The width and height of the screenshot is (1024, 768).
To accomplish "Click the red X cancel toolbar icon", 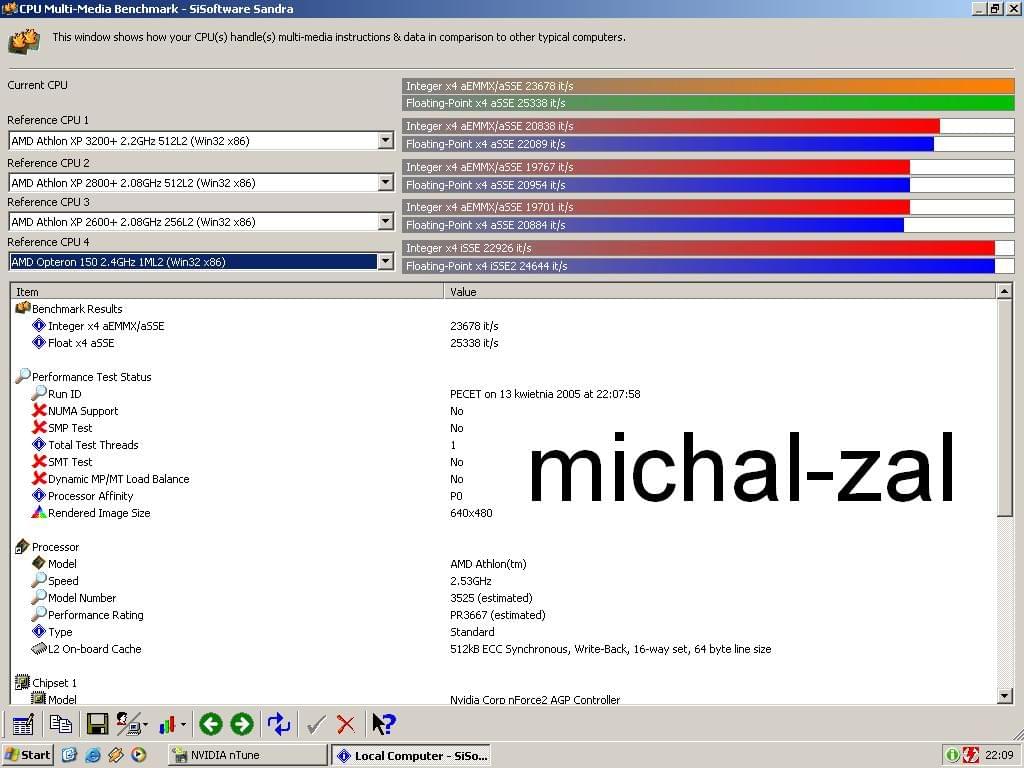I will coord(346,724).
